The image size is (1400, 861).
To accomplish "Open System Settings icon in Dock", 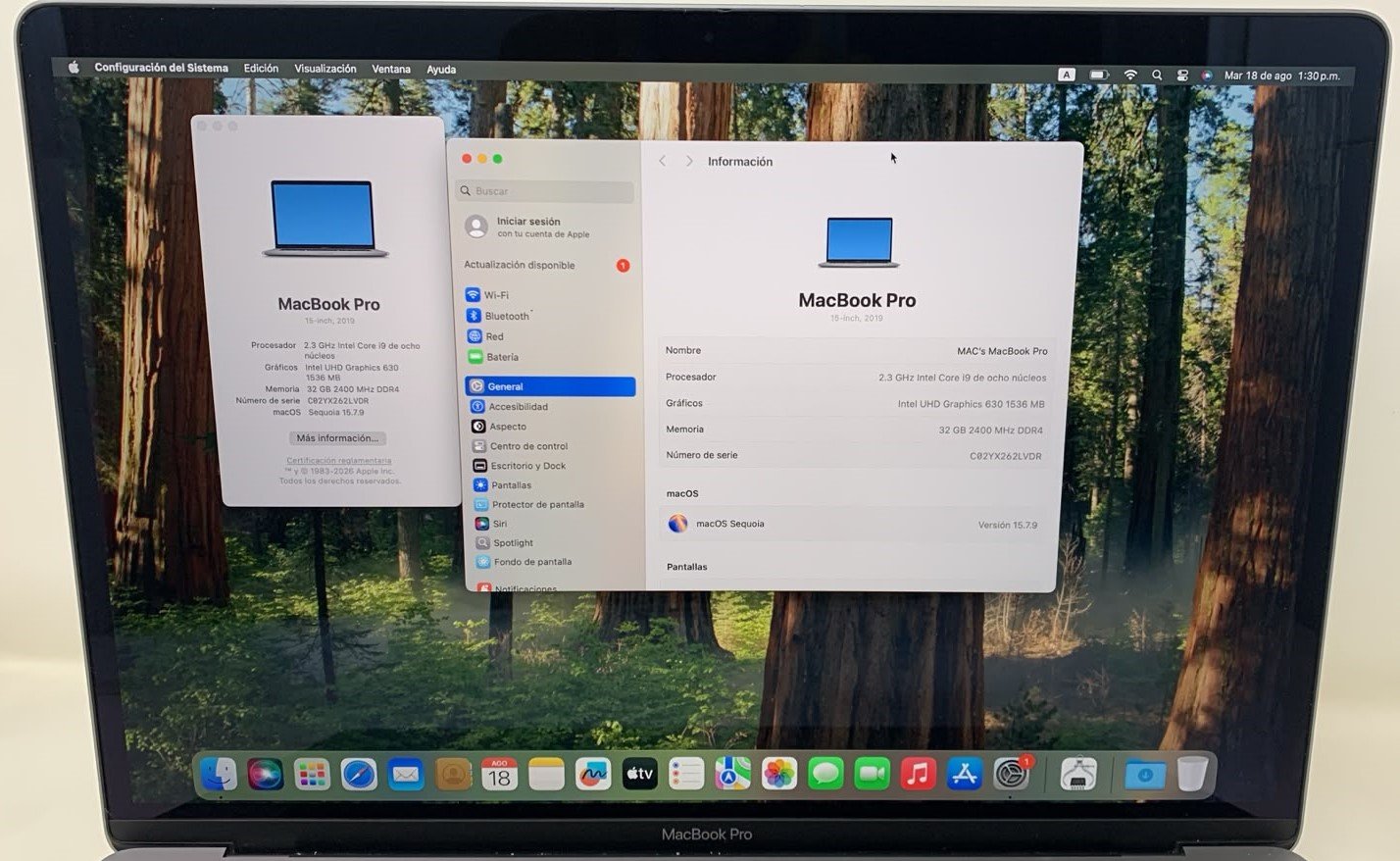I will click(x=1011, y=775).
